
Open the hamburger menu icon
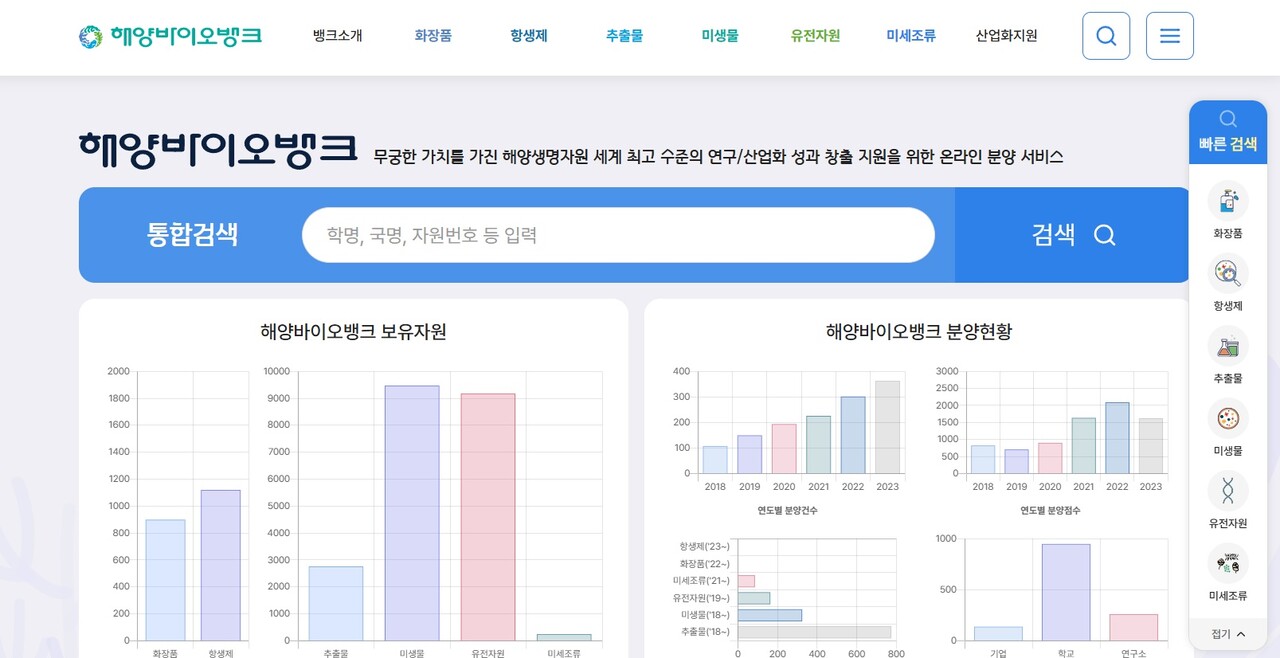click(1169, 36)
